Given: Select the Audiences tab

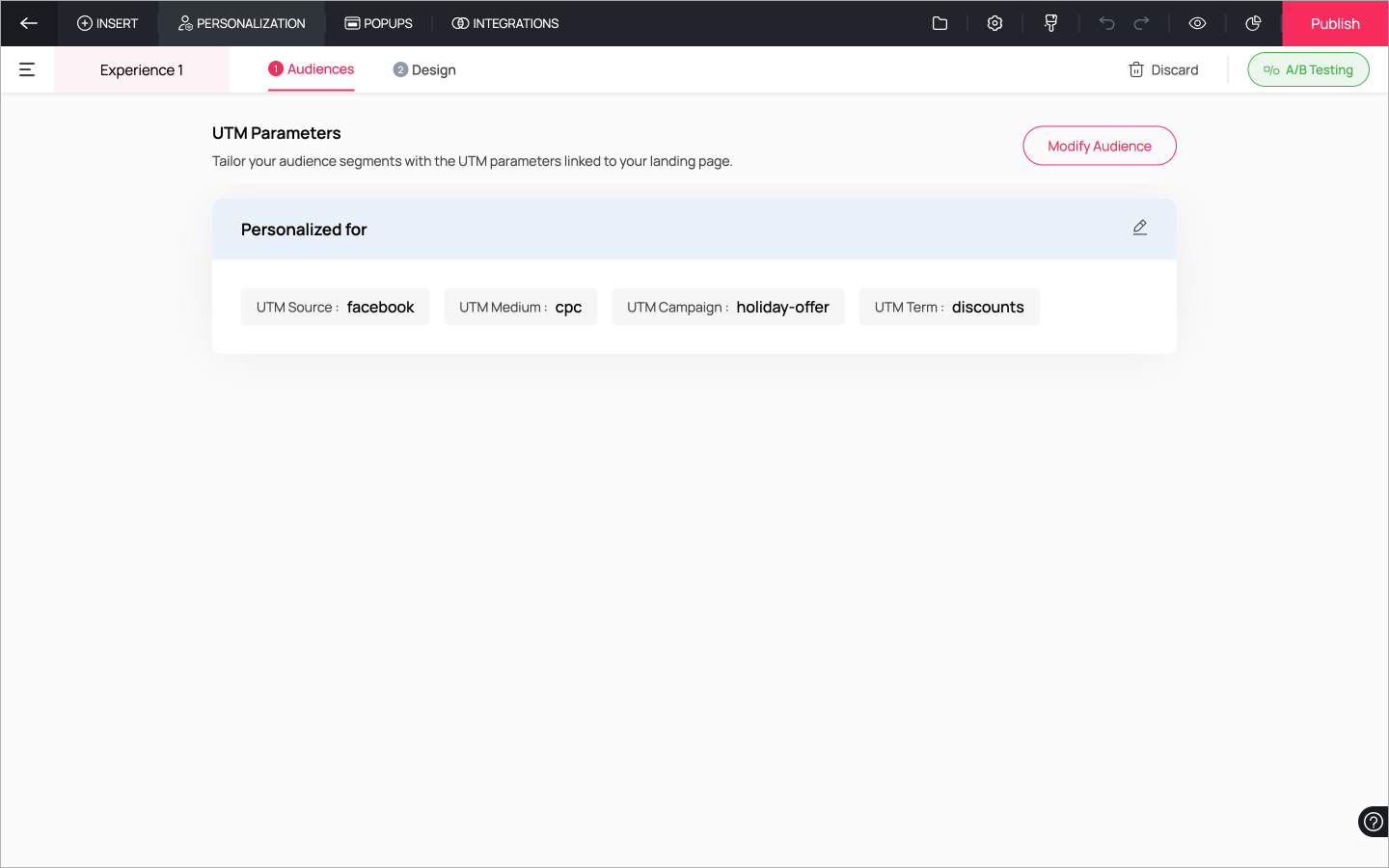Looking at the screenshot, I should pyautogui.click(x=311, y=69).
